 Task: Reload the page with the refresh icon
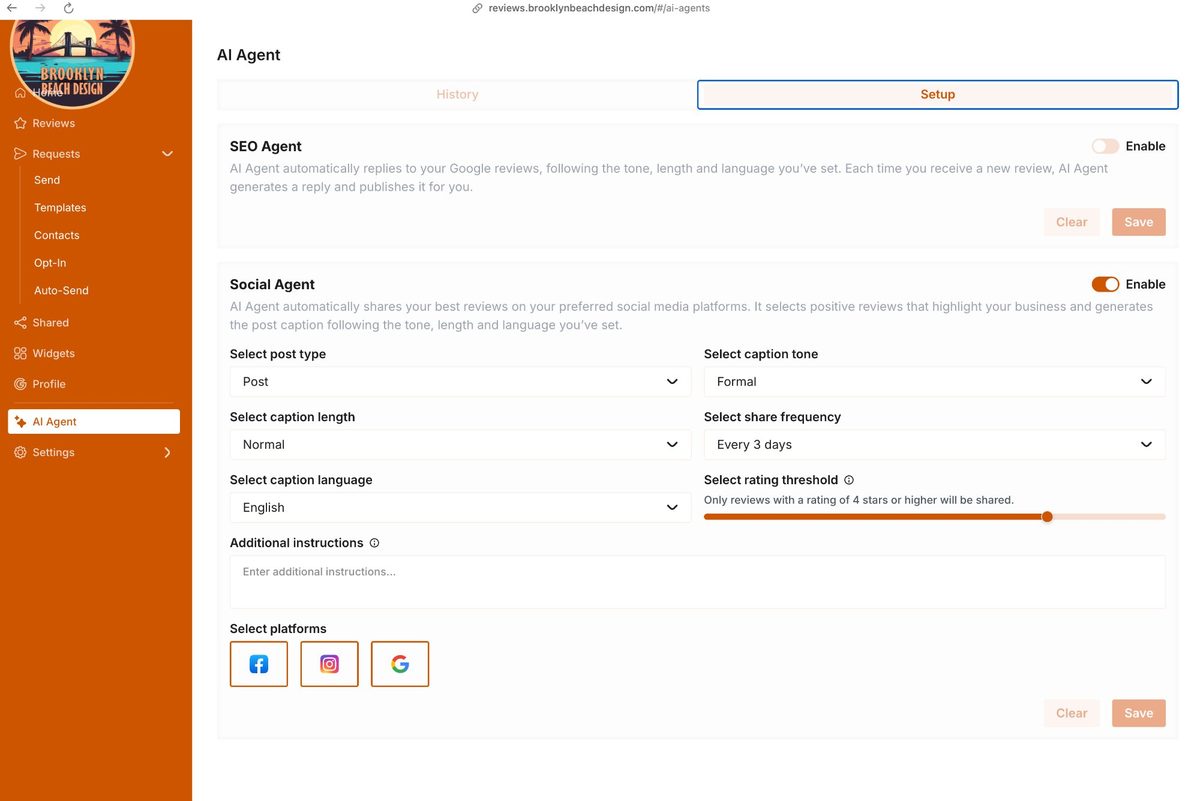click(x=68, y=8)
